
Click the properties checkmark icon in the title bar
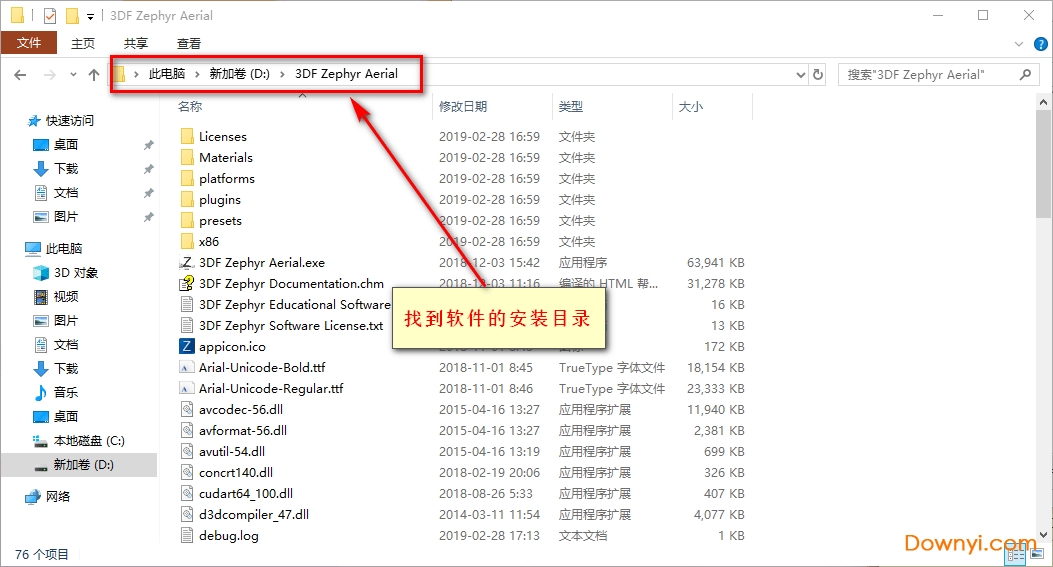pyautogui.click(x=49, y=16)
